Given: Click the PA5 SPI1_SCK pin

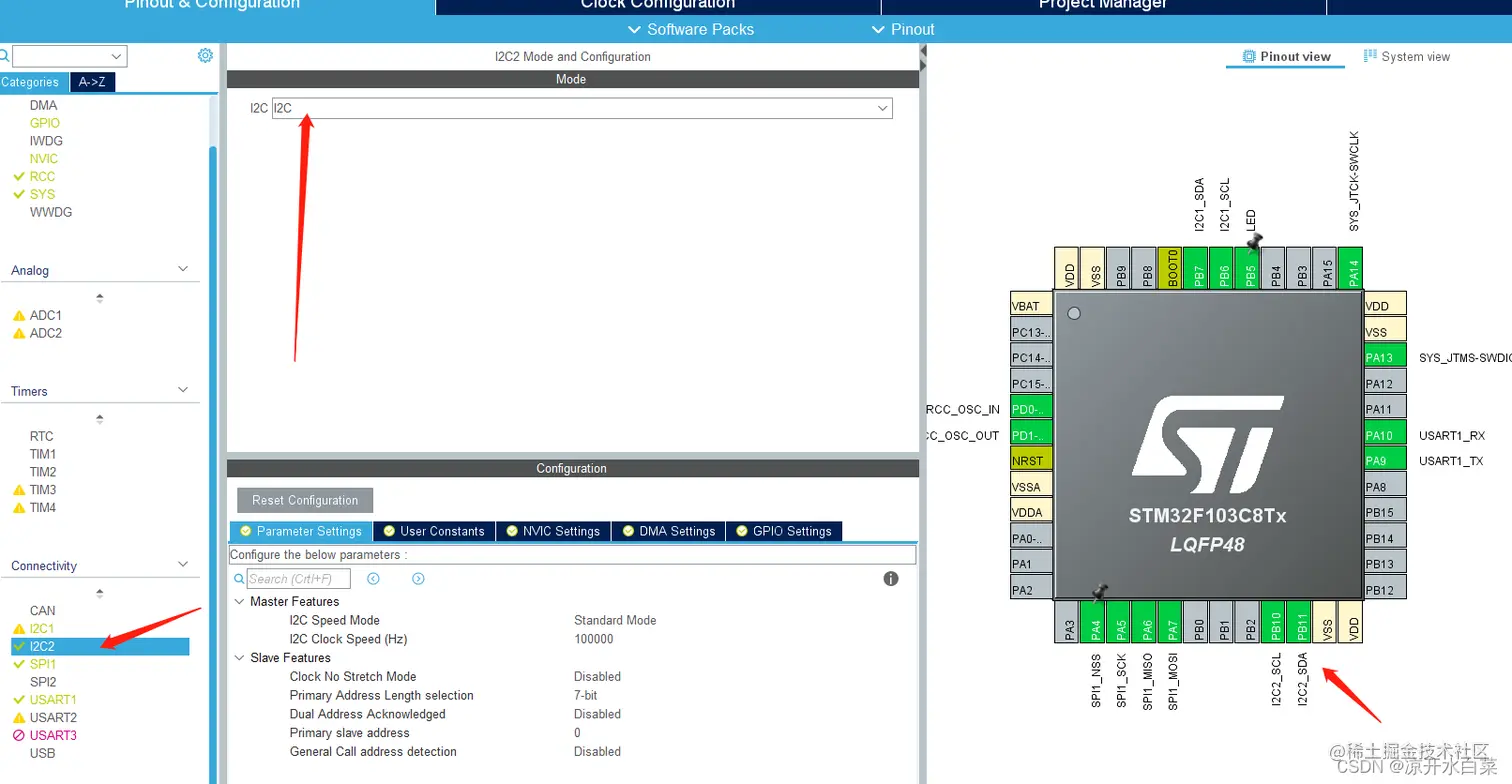Looking at the screenshot, I should (x=1118, y=622).
